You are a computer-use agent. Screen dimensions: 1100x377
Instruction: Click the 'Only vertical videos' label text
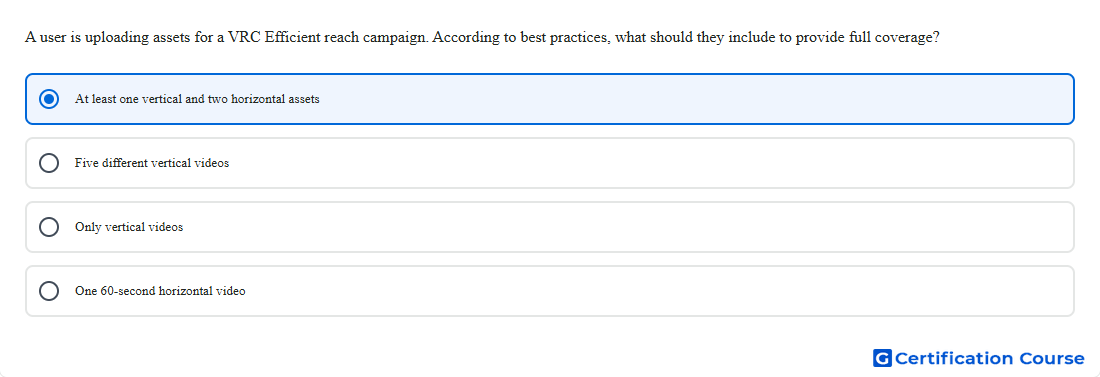129,227
